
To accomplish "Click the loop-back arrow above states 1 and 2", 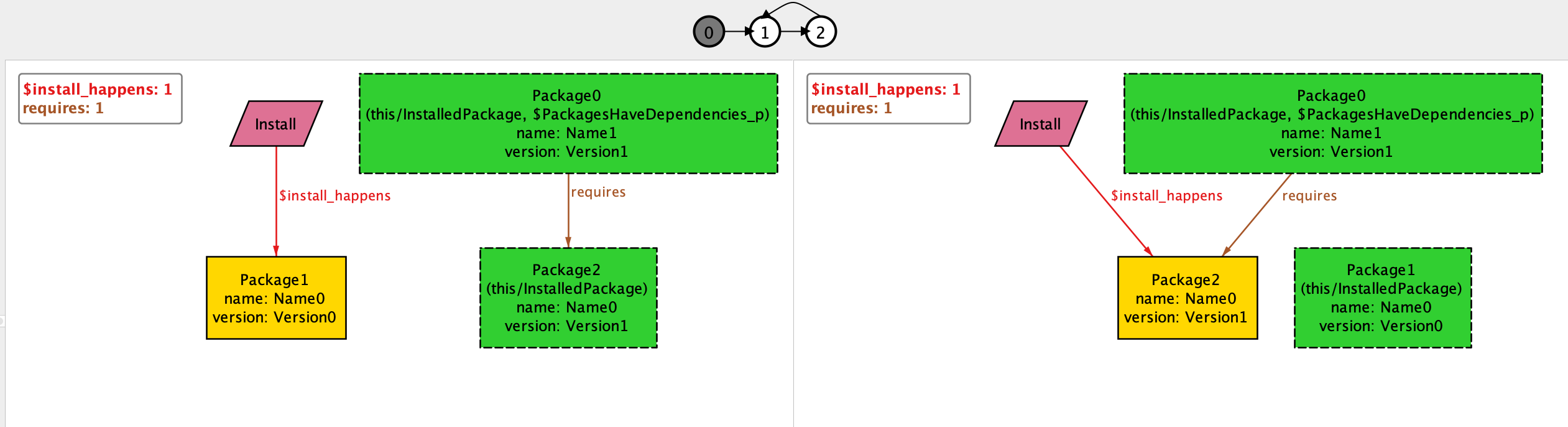I will 793,5.
